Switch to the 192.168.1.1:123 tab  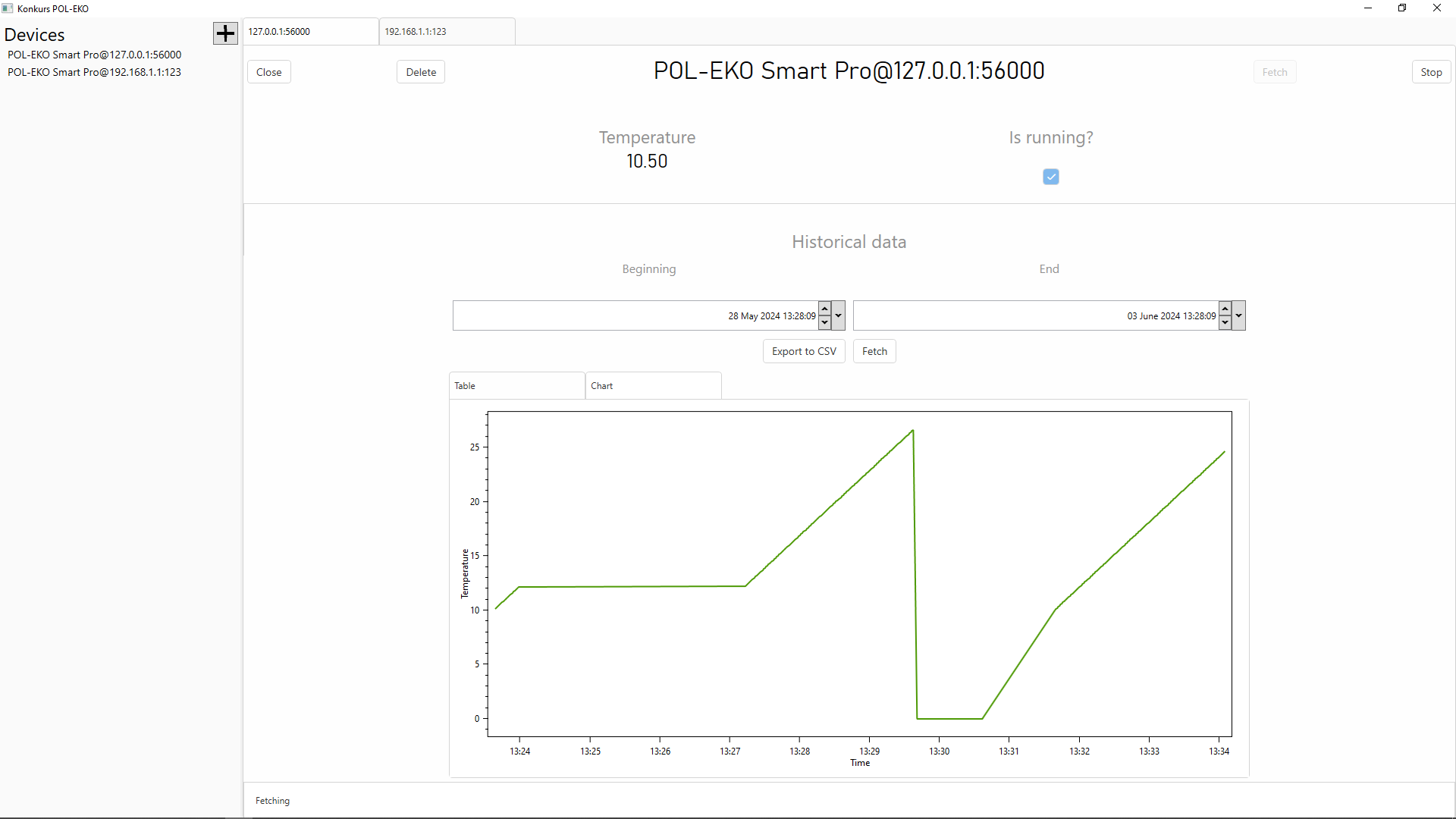click(x=446, y=32)
